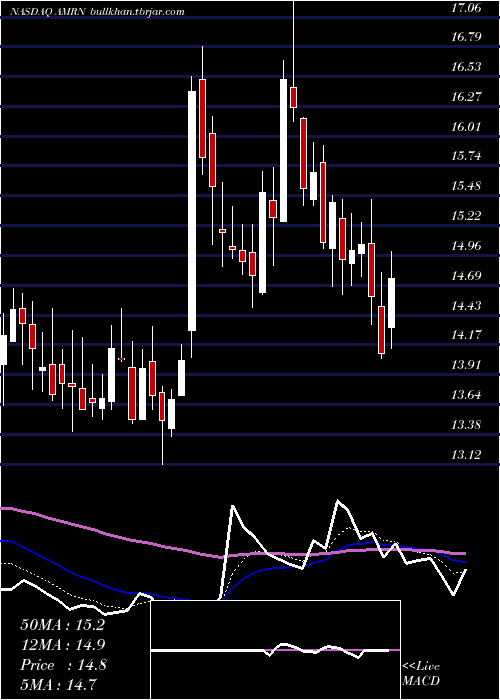Click inside the MACD inset chart

[275, 650]
